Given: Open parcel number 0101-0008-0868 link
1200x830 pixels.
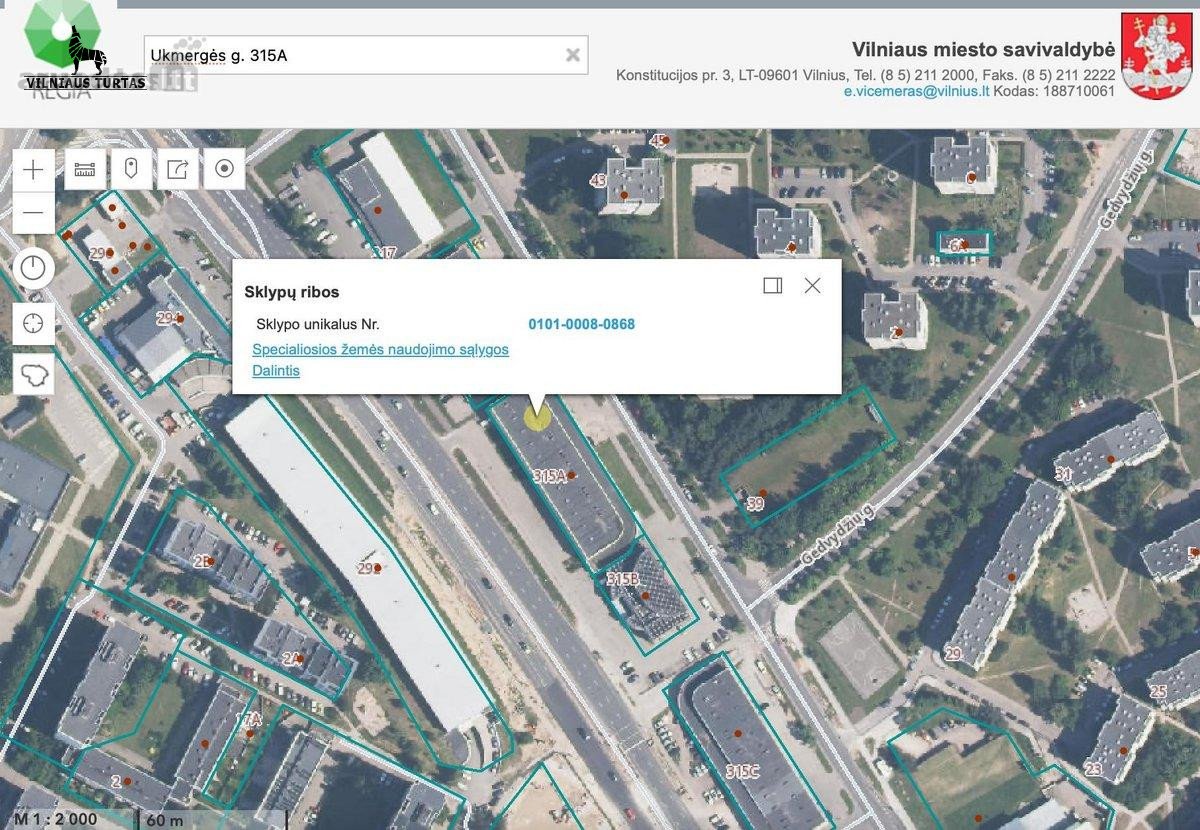Looking at the screenshot, I should pos(581,324).
